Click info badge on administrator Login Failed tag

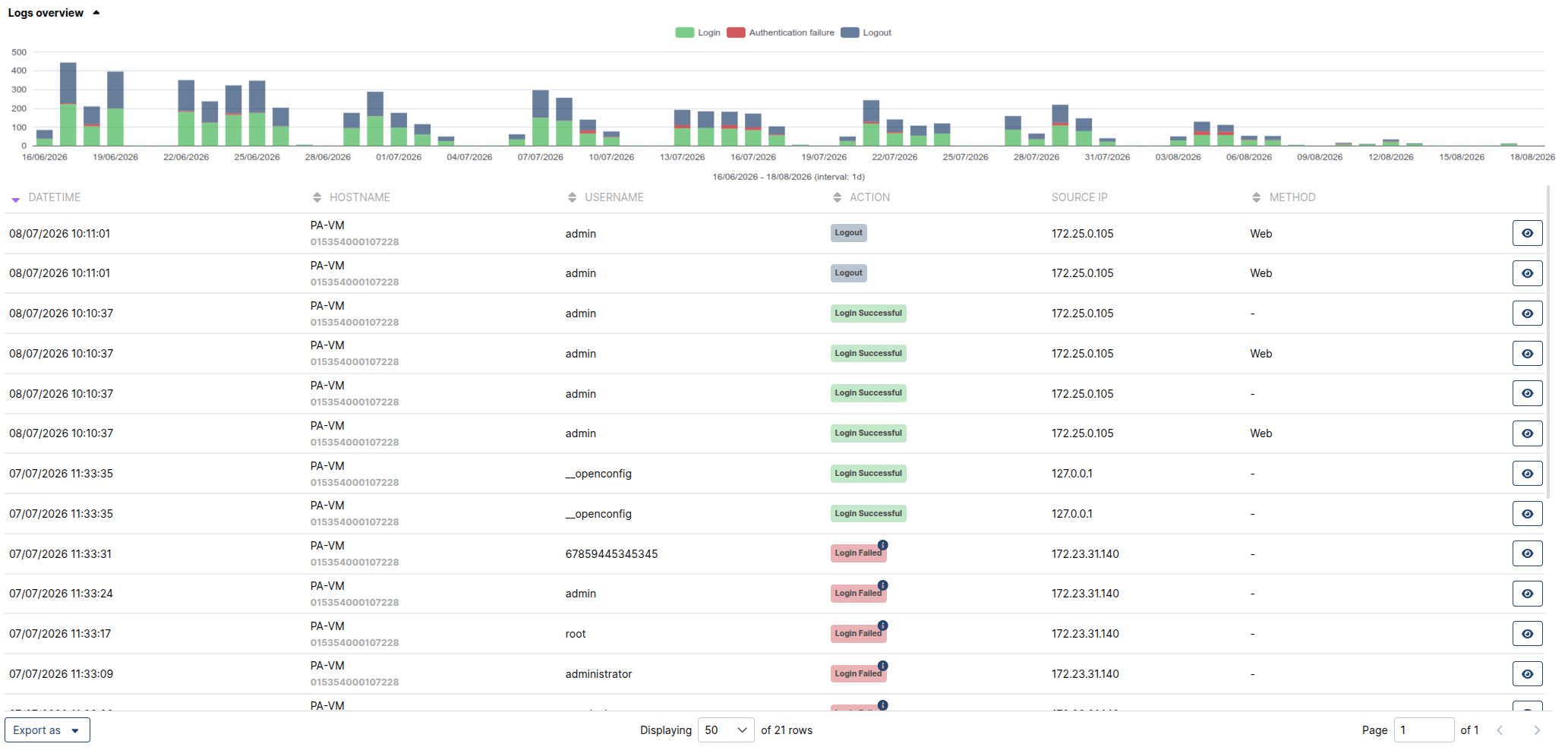point(882,666)
